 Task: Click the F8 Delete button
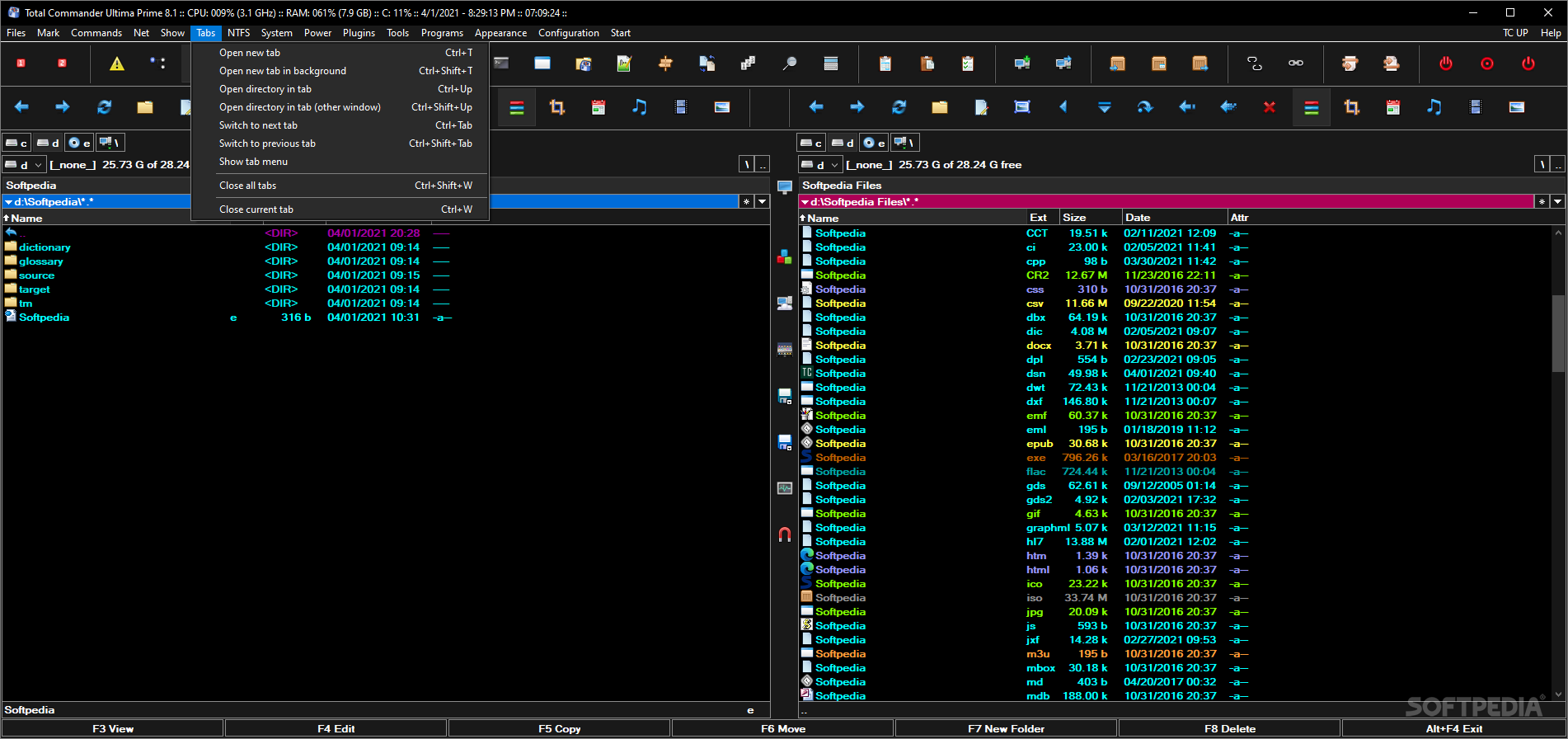click(1229, 728)
